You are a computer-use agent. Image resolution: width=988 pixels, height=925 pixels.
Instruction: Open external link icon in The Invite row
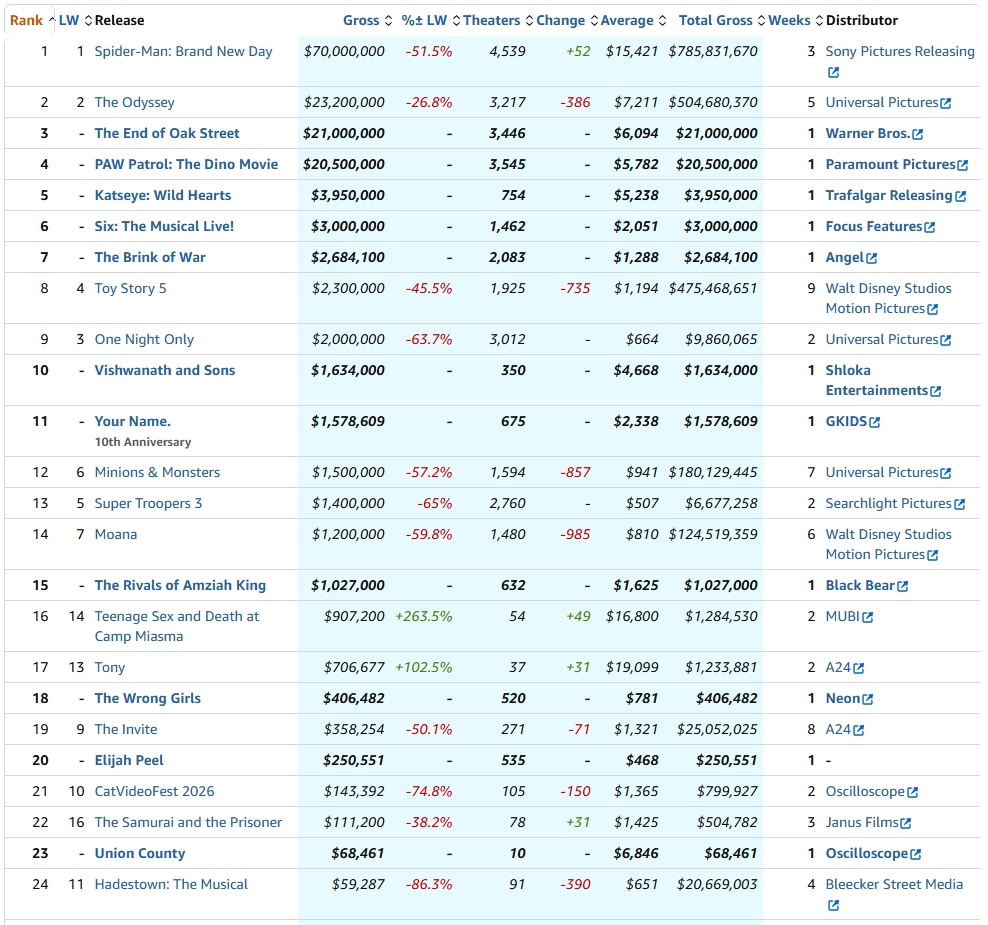[x=859, y=730]
